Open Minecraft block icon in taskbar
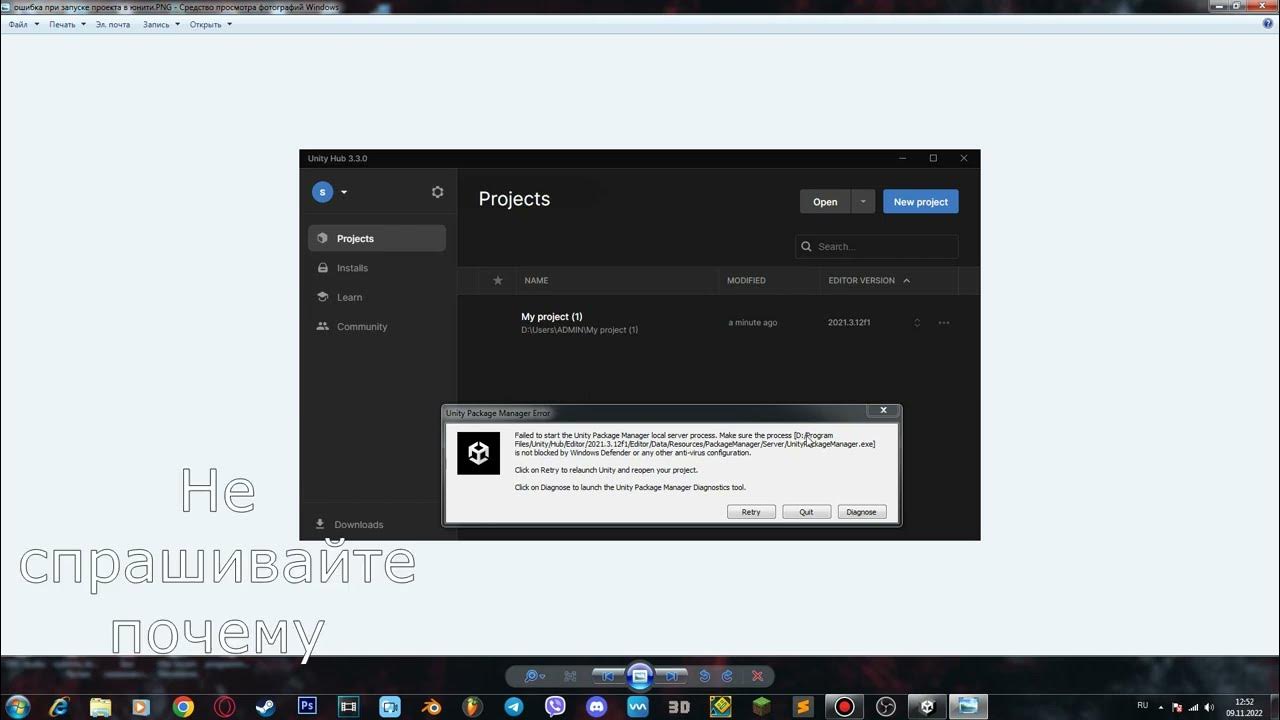The image size is (1280, 720). 761,707
